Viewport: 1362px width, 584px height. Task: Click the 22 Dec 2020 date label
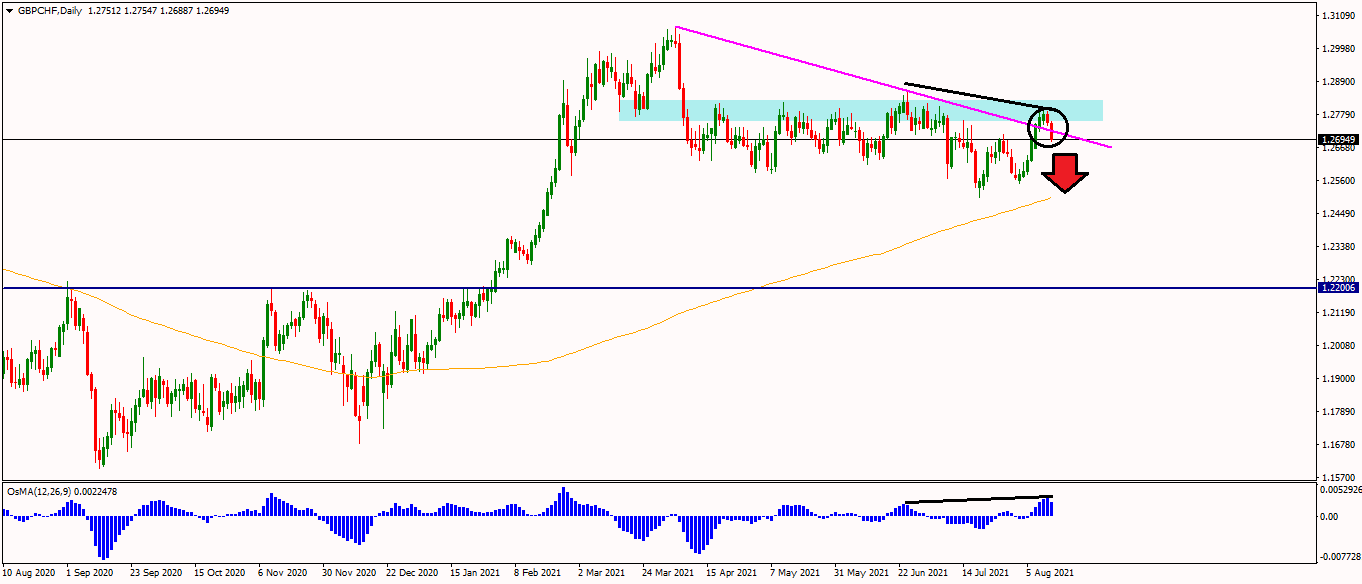click(x=412, y=573)
